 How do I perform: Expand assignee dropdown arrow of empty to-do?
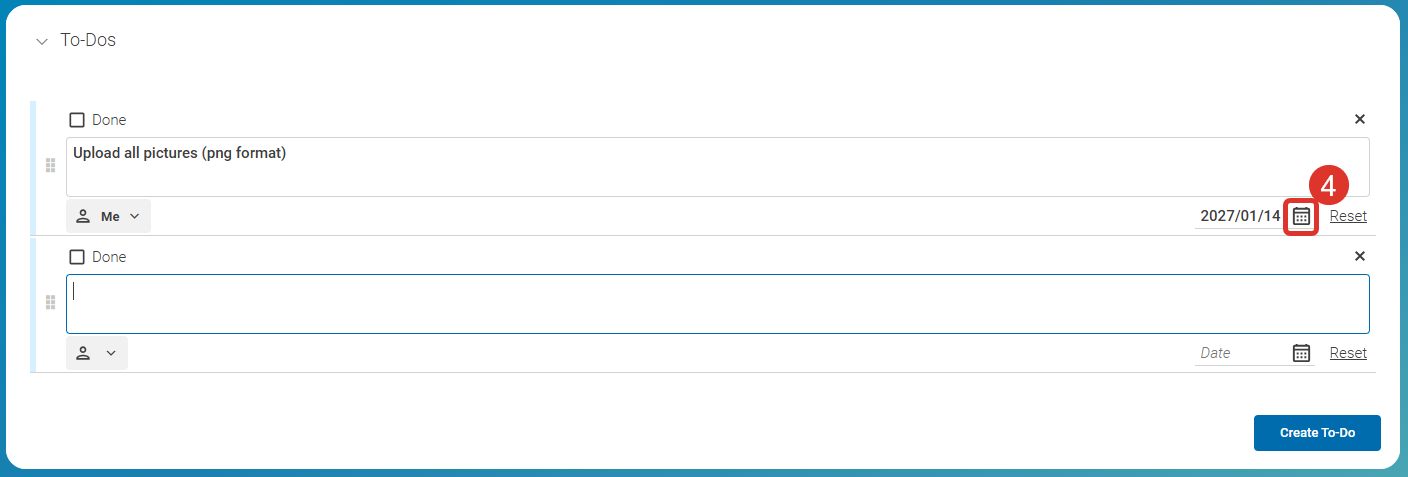coord(111,353)
